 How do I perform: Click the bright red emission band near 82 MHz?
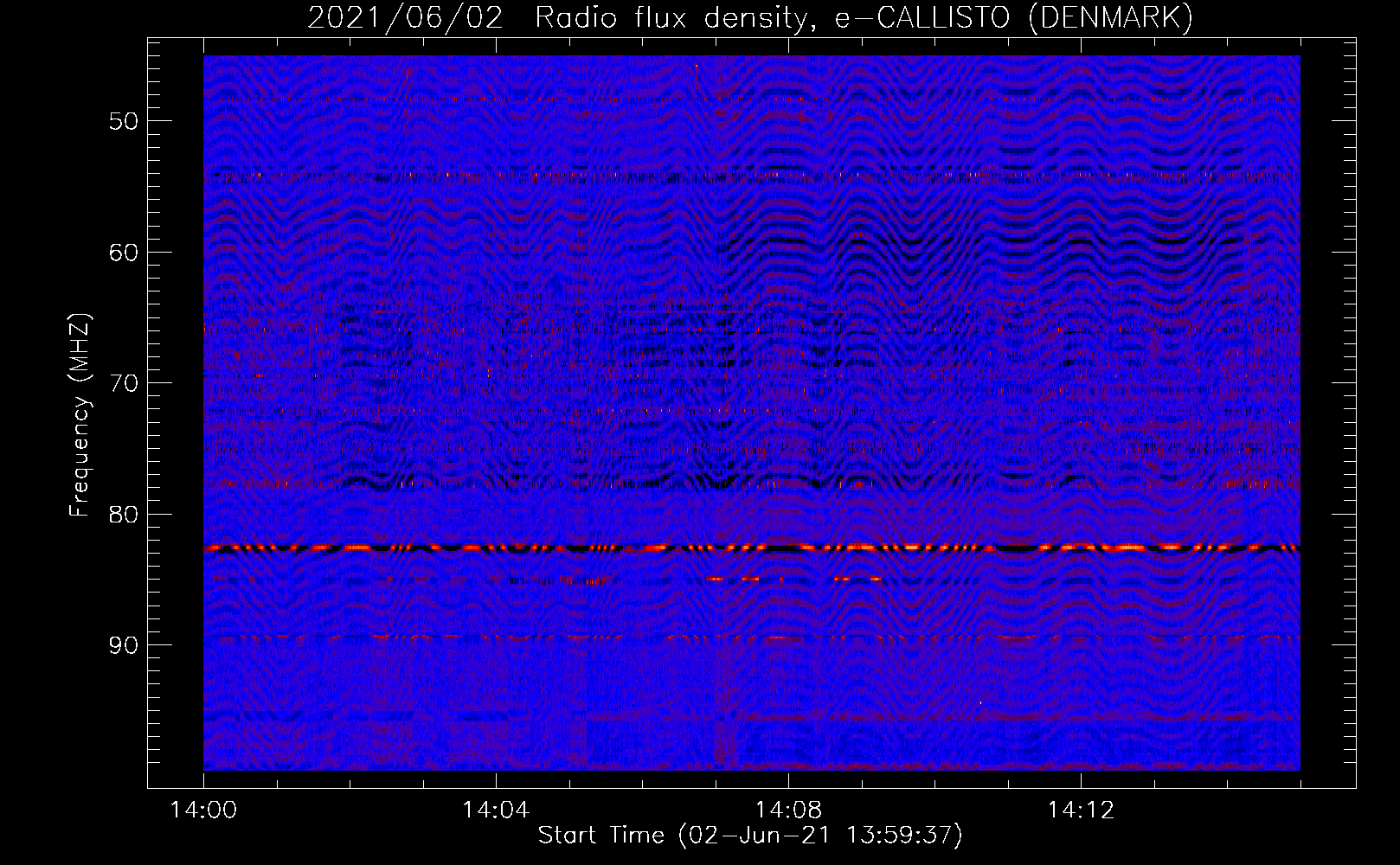pos(752,548)
